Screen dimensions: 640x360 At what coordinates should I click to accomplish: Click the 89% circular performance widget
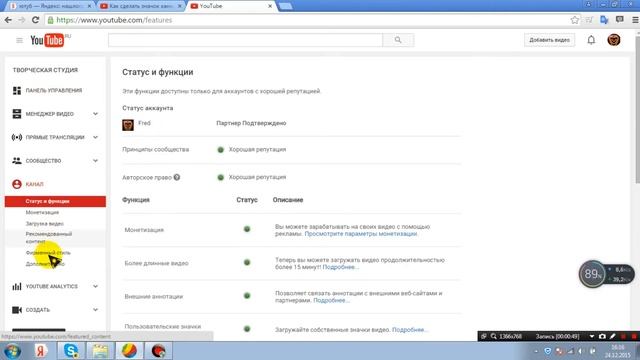(x=592, y=274)
